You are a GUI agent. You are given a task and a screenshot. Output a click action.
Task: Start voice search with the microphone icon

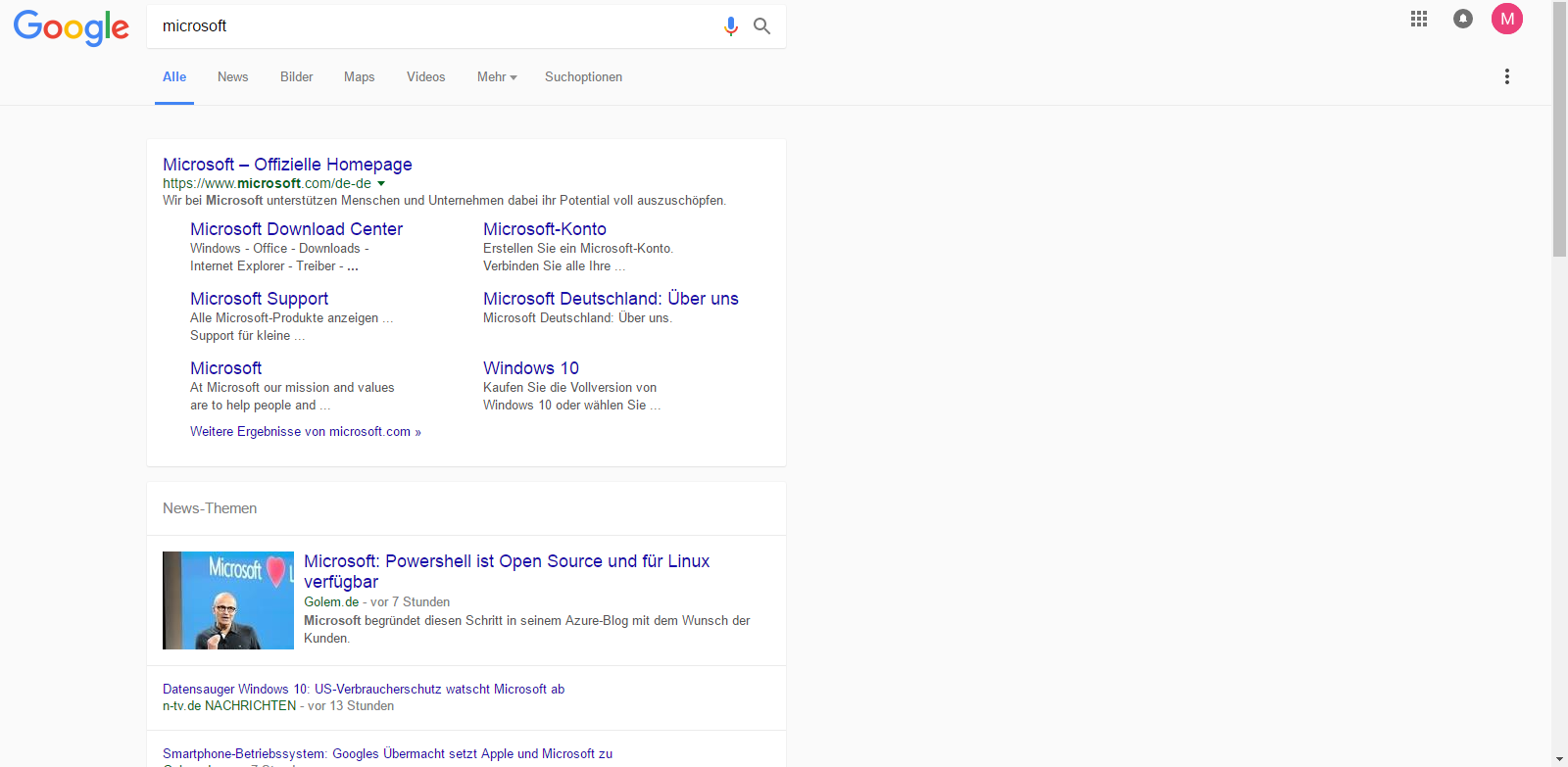(x=730, y=26)
